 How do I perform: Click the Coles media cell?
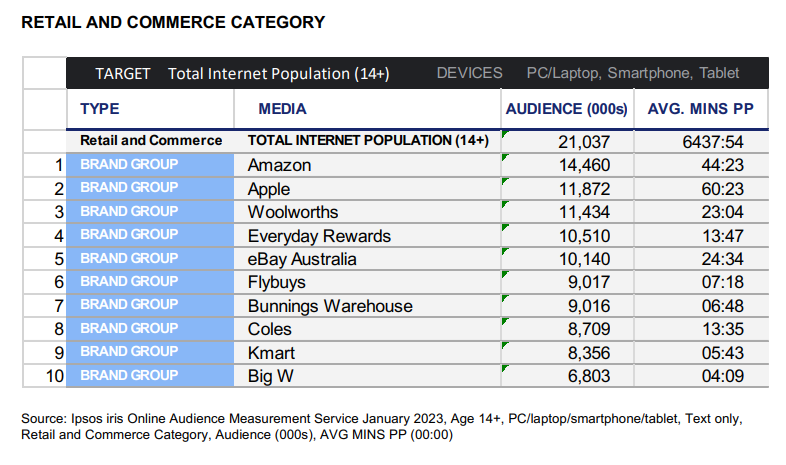pos(270,329)
